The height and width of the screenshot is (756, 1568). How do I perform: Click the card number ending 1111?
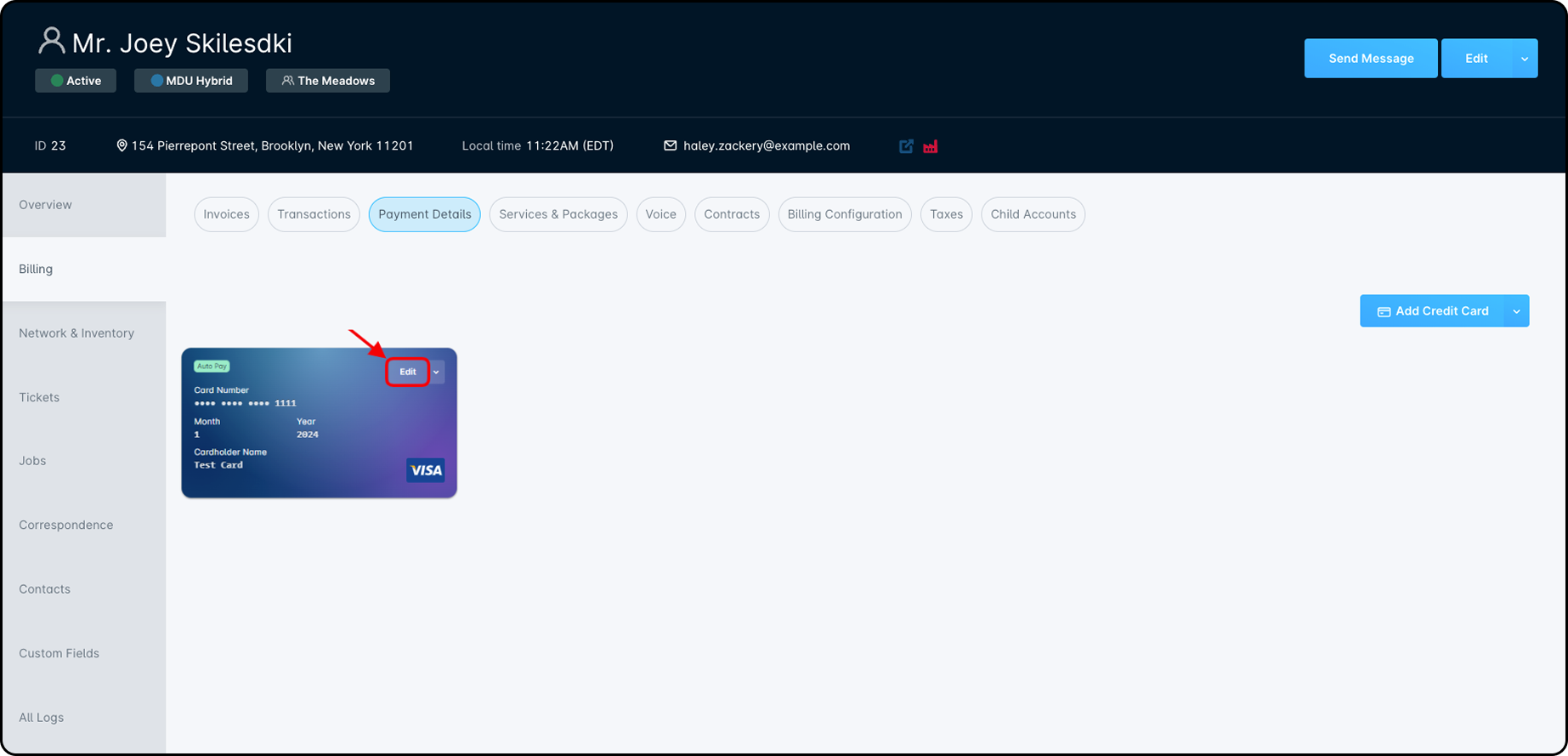(x=245, y=403)
